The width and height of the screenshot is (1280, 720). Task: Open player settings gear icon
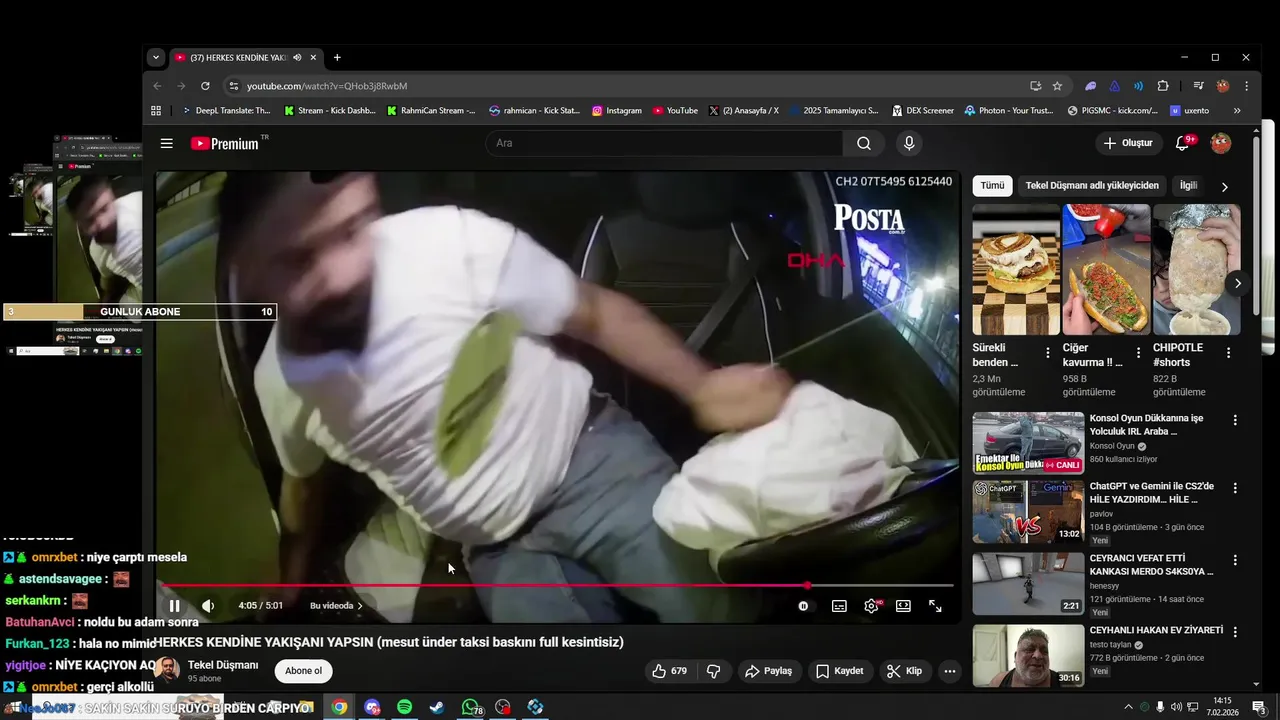(871, 606)
